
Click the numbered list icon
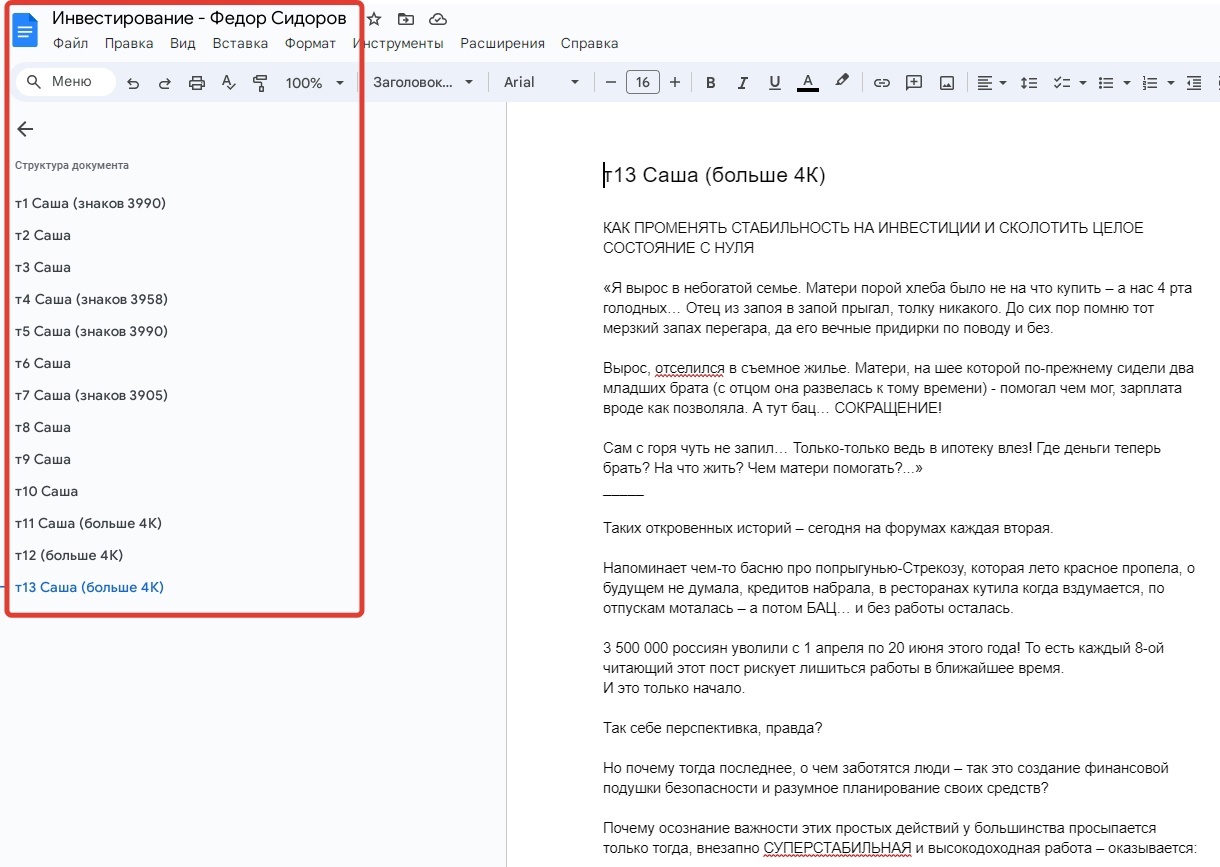pyautogui.click(x=1150, y=83)
